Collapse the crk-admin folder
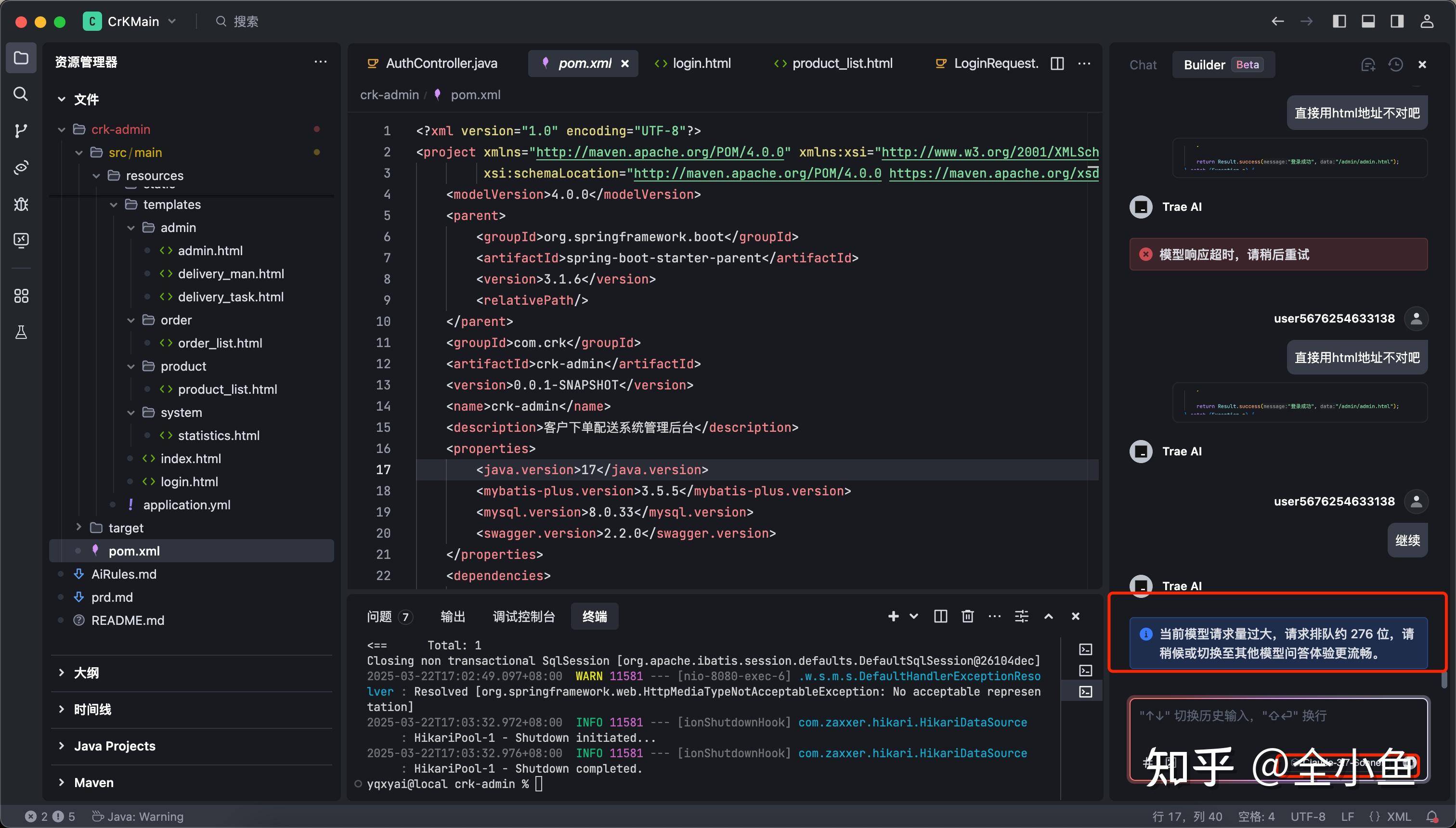 coord(62,129)
